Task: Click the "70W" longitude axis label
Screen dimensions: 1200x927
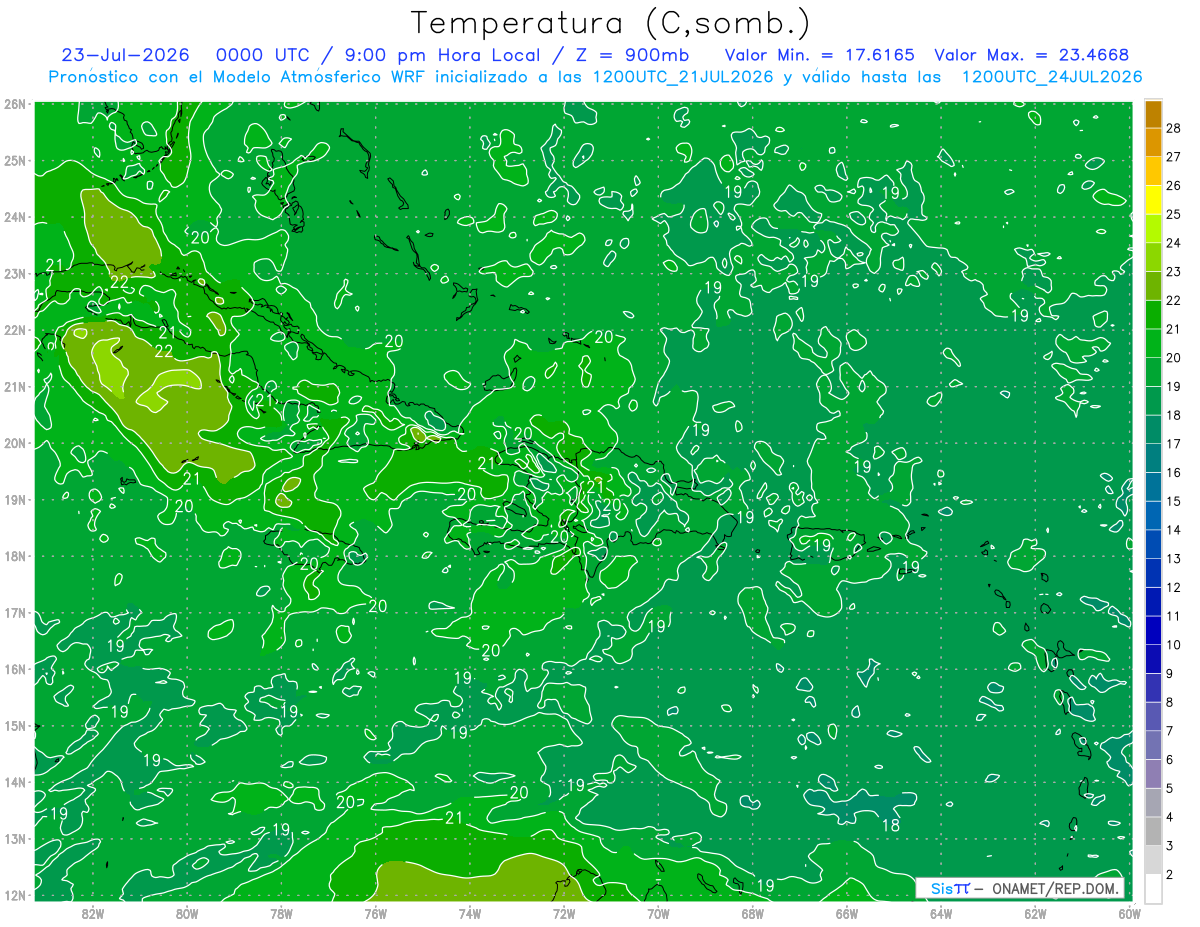Action: click(x=658, y=913)
